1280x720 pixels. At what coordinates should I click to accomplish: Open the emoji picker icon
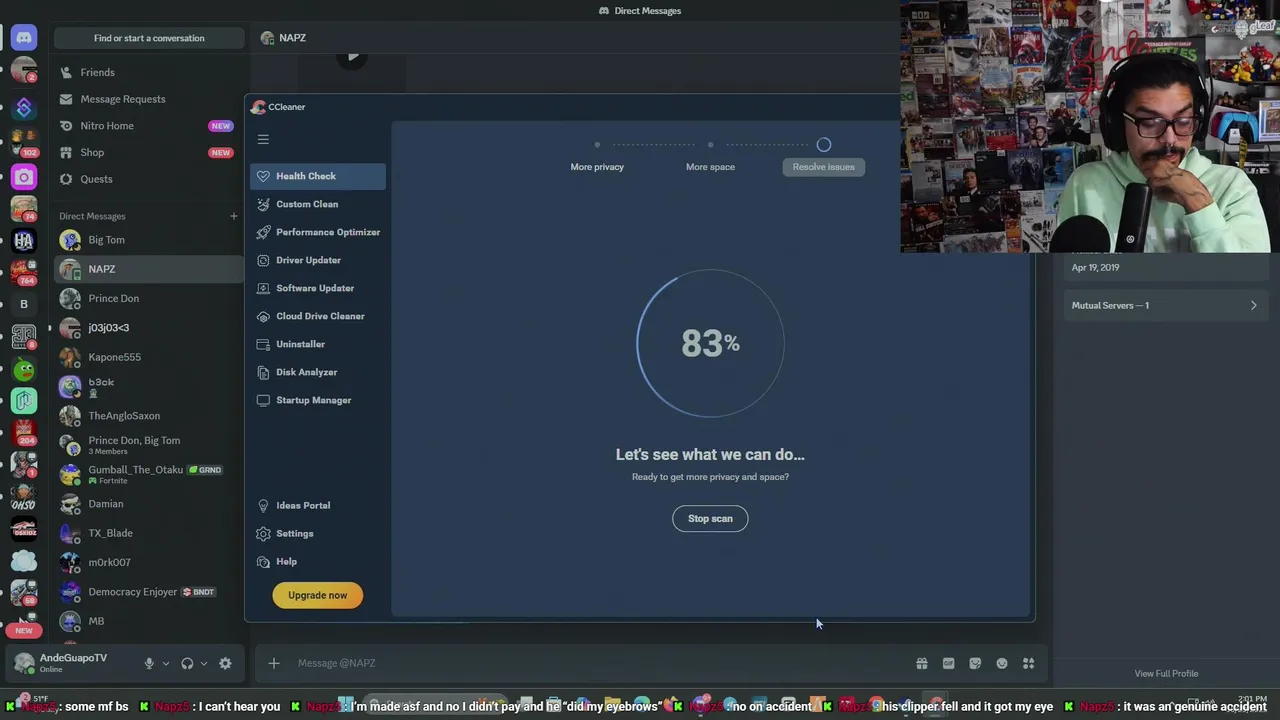pos(1002,663)
